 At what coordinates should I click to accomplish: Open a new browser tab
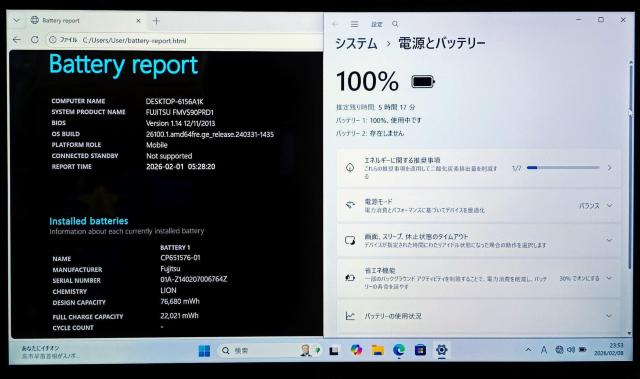click(x=156, y=20)
